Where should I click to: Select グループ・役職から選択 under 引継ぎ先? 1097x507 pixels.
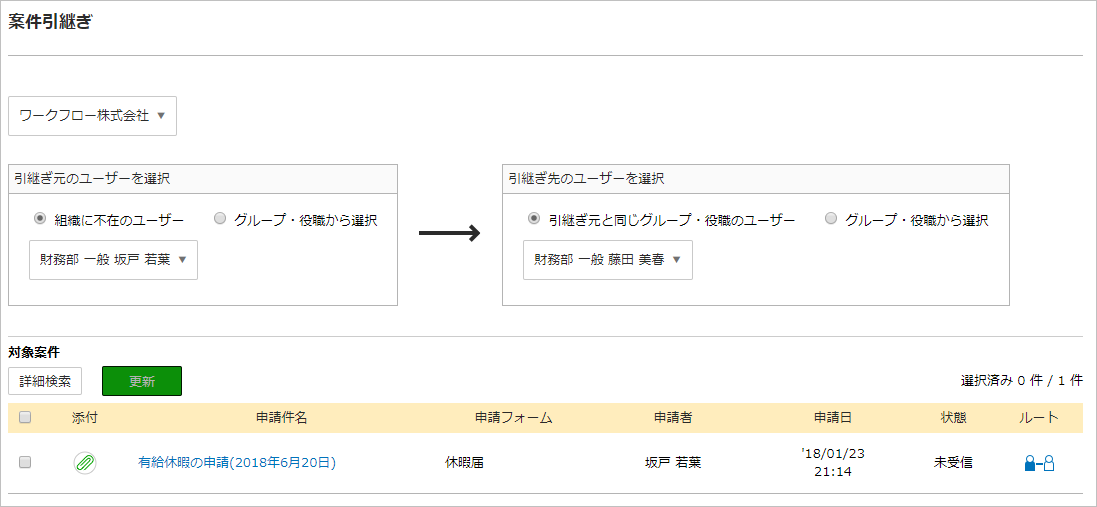tap(831, 219)
